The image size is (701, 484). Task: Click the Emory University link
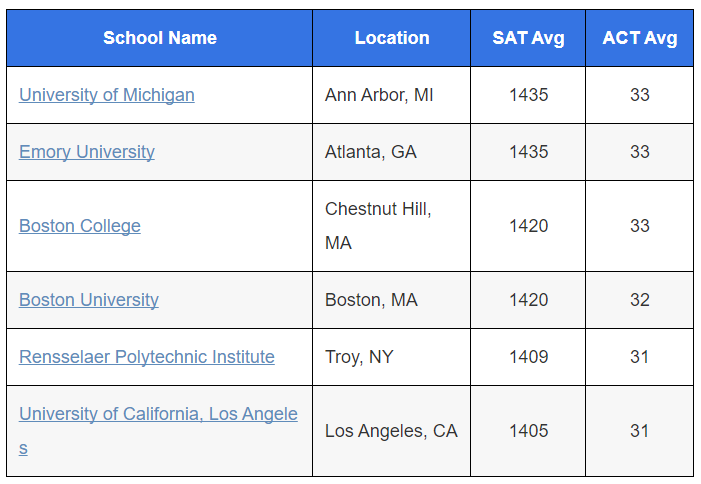pos(86,152)
